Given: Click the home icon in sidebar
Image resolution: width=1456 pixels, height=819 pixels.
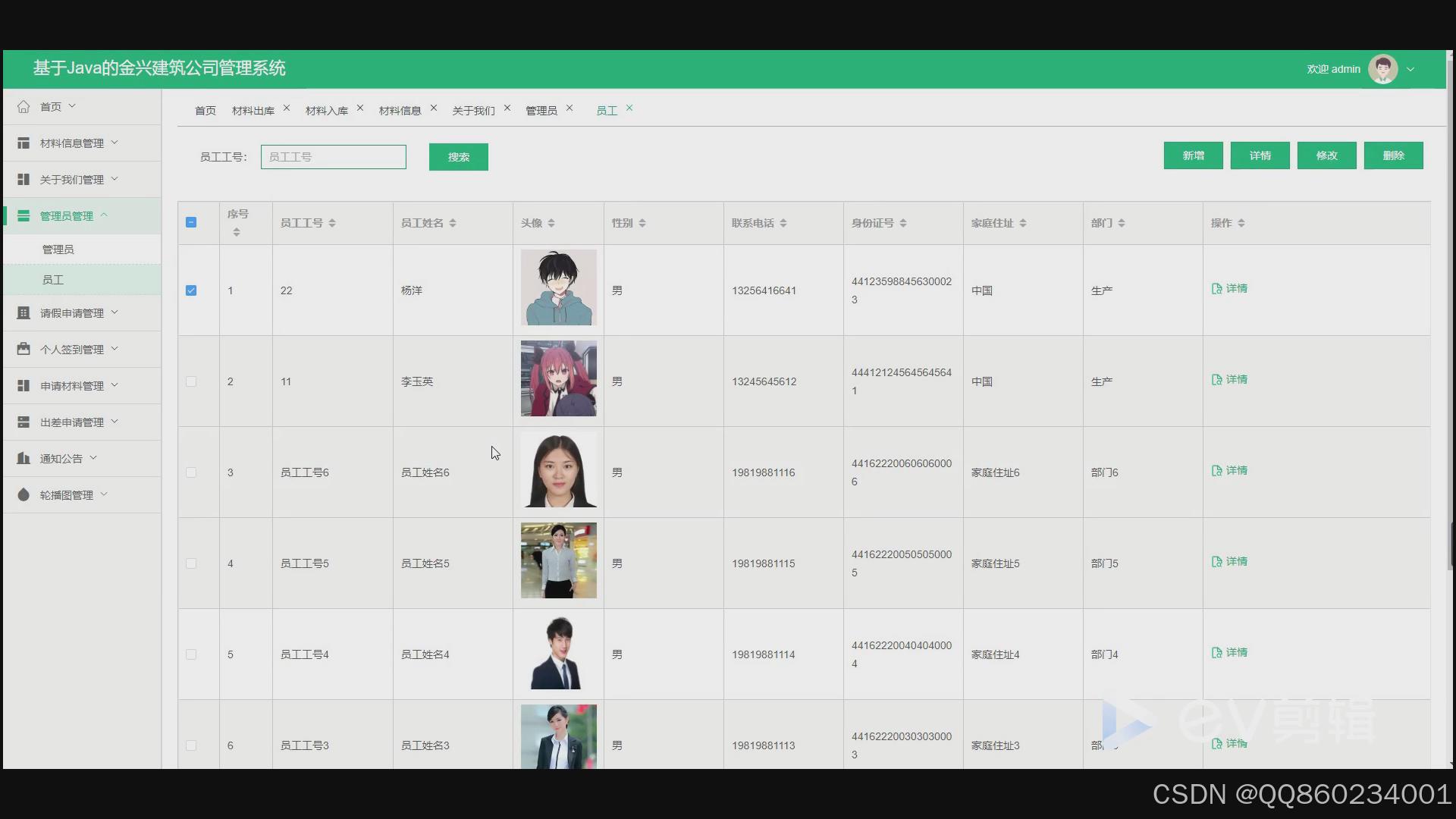Looking at the screenshot, I should coord(24,107).
